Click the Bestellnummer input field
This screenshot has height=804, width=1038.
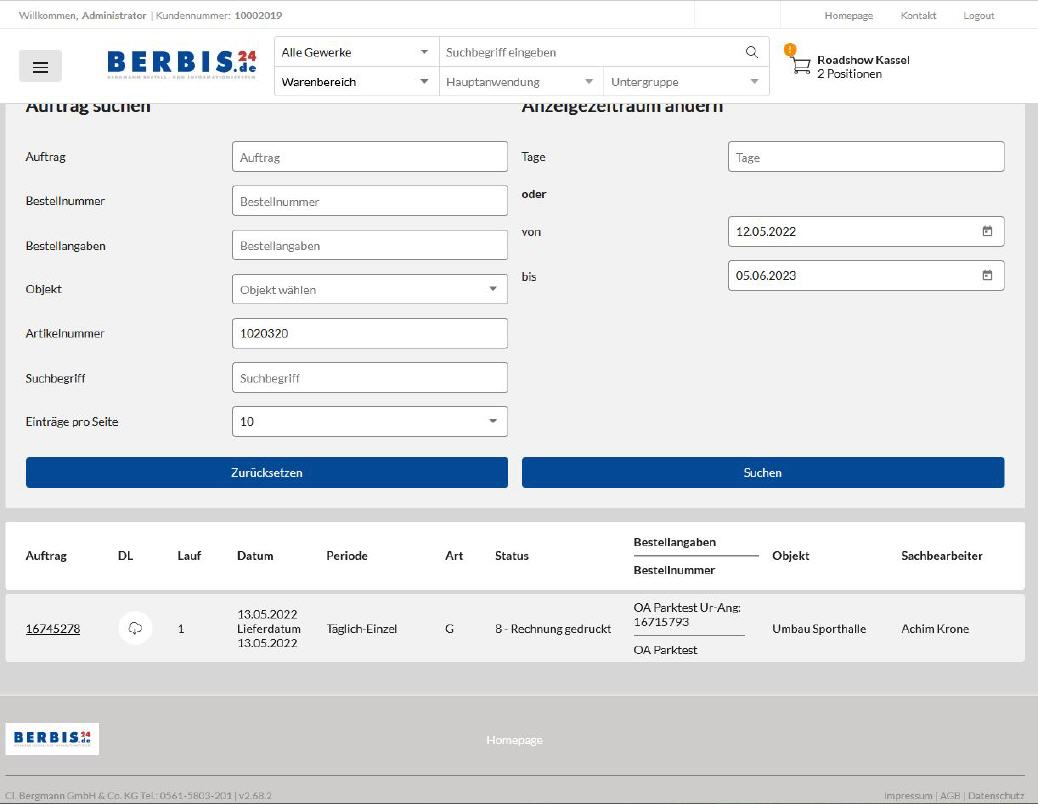369,201
